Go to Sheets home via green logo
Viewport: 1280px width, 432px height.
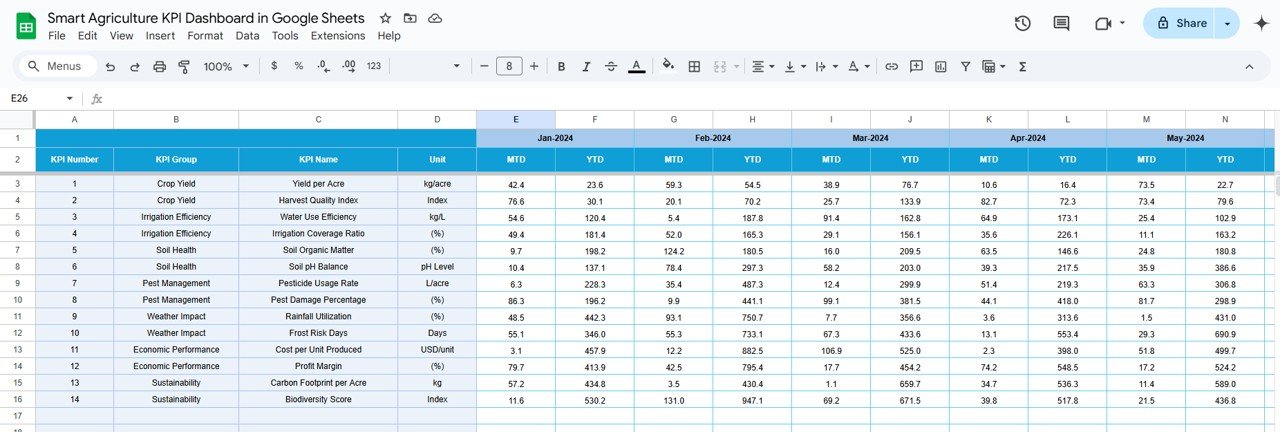pos(25,26)
